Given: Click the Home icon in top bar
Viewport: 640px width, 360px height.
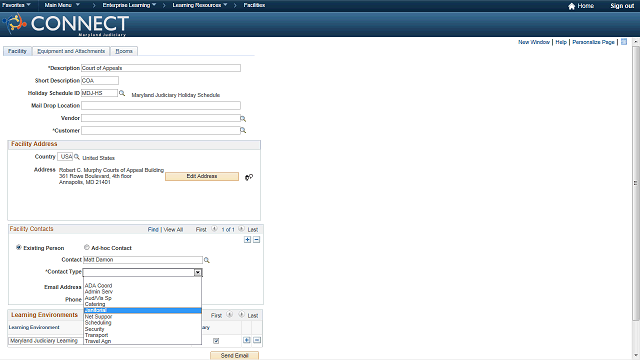Looking at the screenshot, I should click(x=571, y=6).
